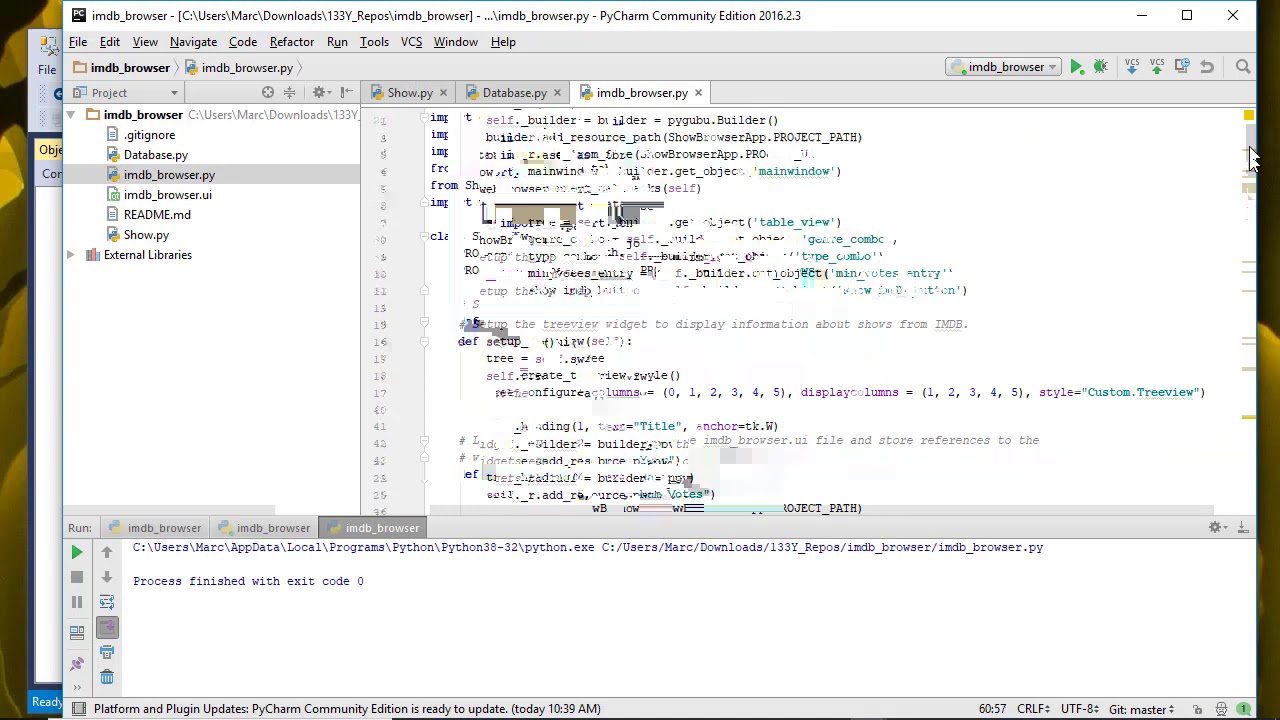The width and height of the screenshot is (1280, 720).
Task: Run imdb_browser with the toolbar play icon
Action: [1076, 67]
